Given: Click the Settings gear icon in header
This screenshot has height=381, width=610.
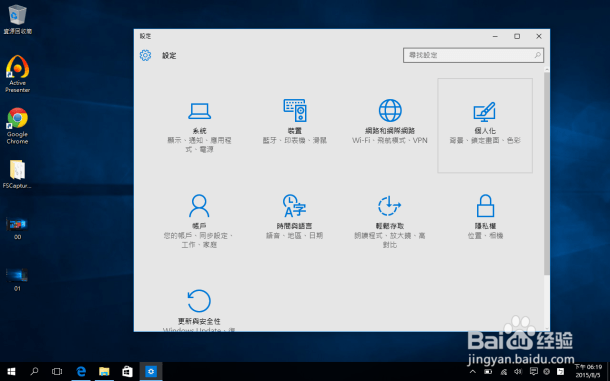Looking at the screenshot, I should [x=145, y=55].
